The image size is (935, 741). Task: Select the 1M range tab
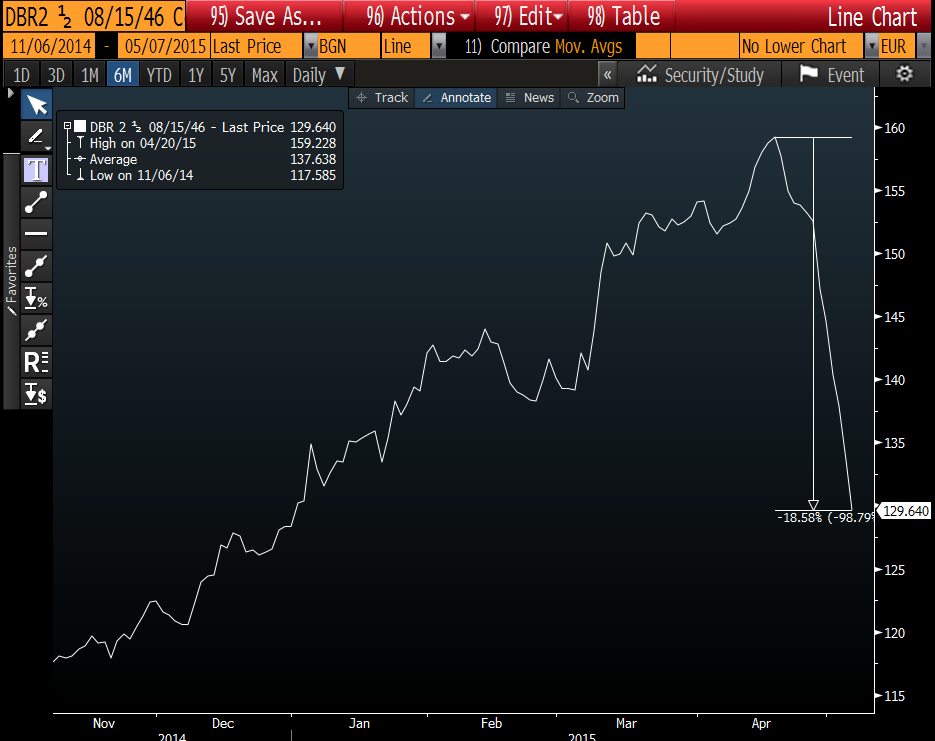click(x=89, y=75)
